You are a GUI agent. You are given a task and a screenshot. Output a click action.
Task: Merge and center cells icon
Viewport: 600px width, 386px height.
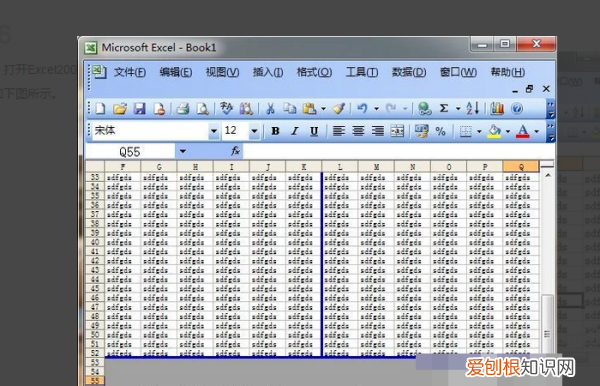click(x=397, y=131)
